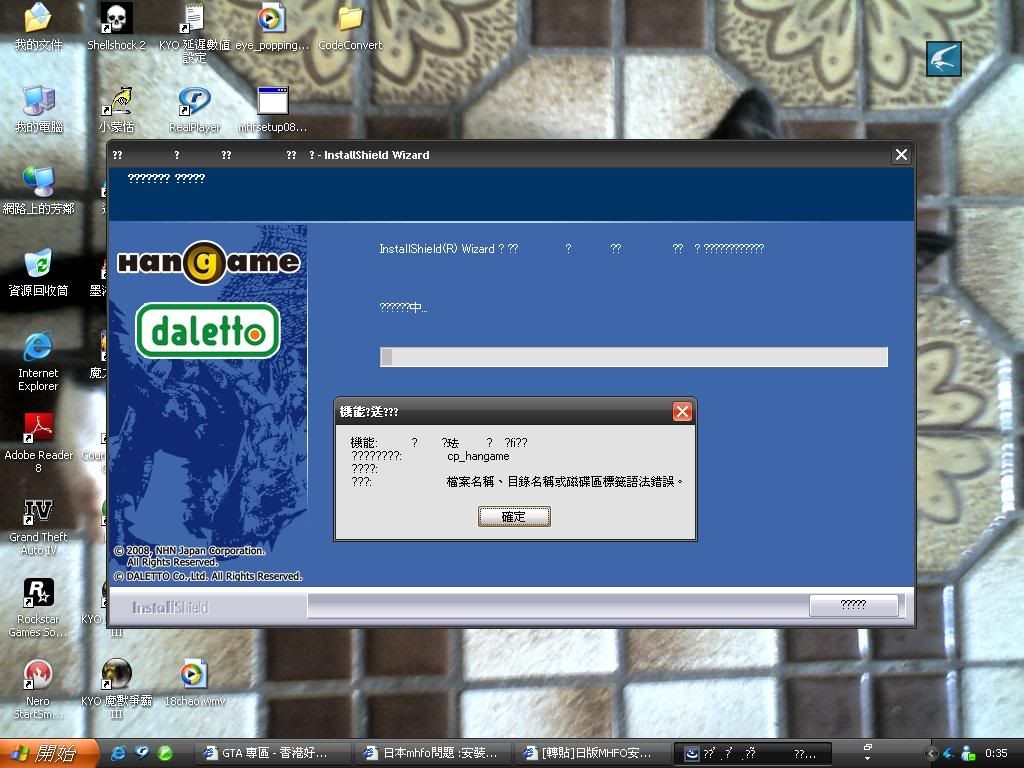This screenshot has height=768, width=1024.
Task: Switch to the GTA 專區 taskbar window
Action: [273, 753]
